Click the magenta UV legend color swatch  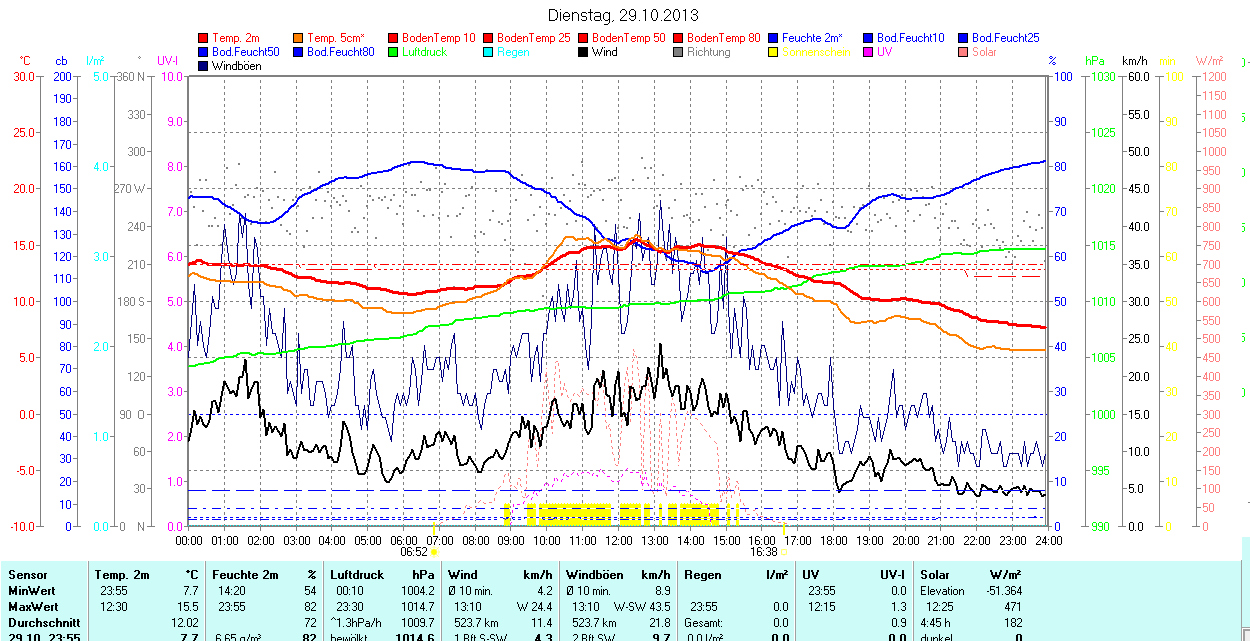click(x=868, y=52)
